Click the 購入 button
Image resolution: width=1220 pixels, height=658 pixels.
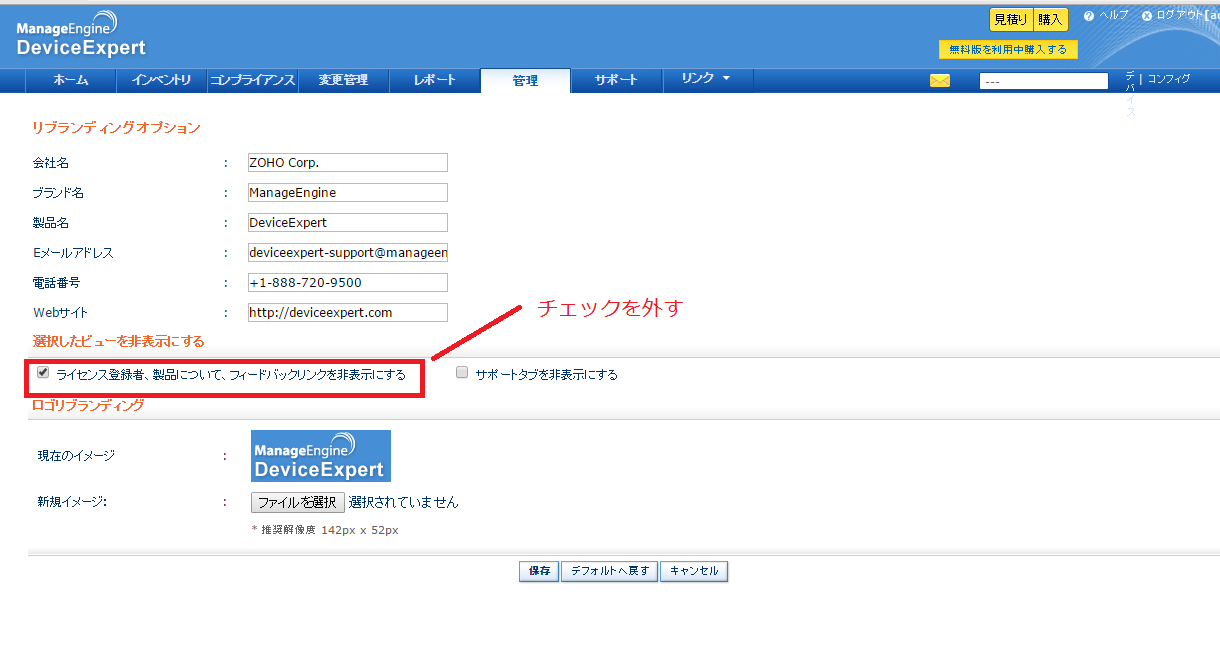coord(1050,20)
